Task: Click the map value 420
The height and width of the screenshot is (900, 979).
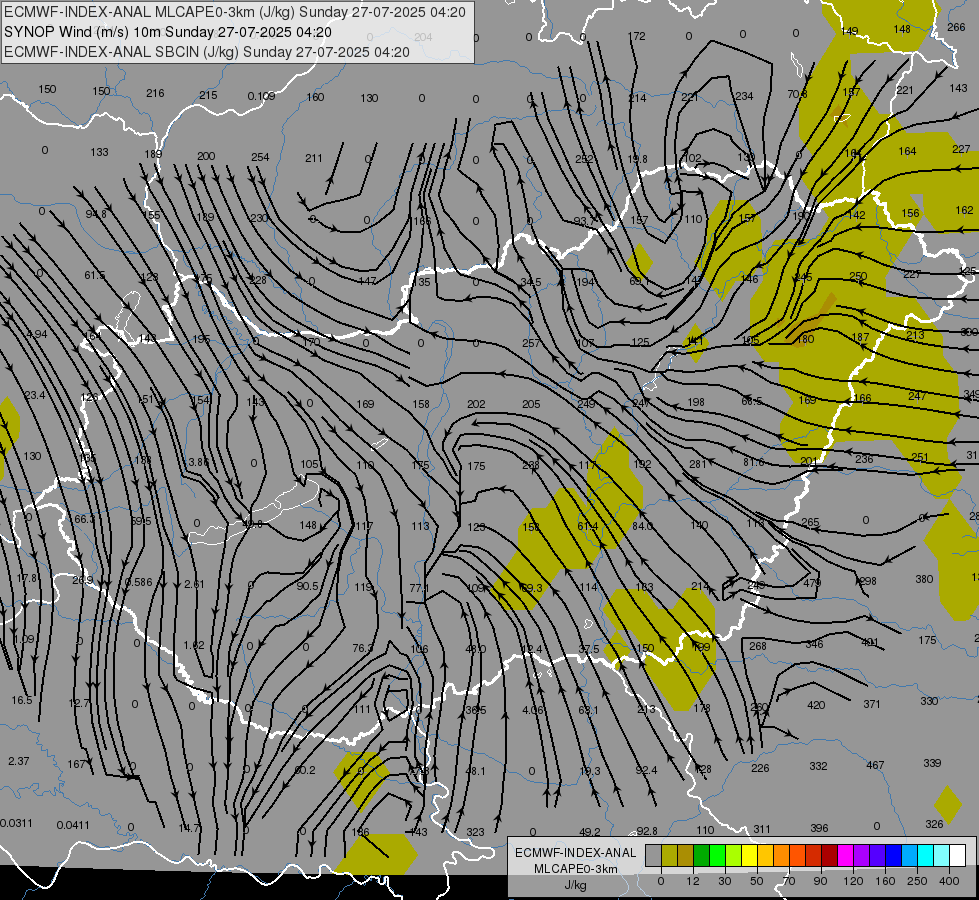Action: tap(816, 705)
